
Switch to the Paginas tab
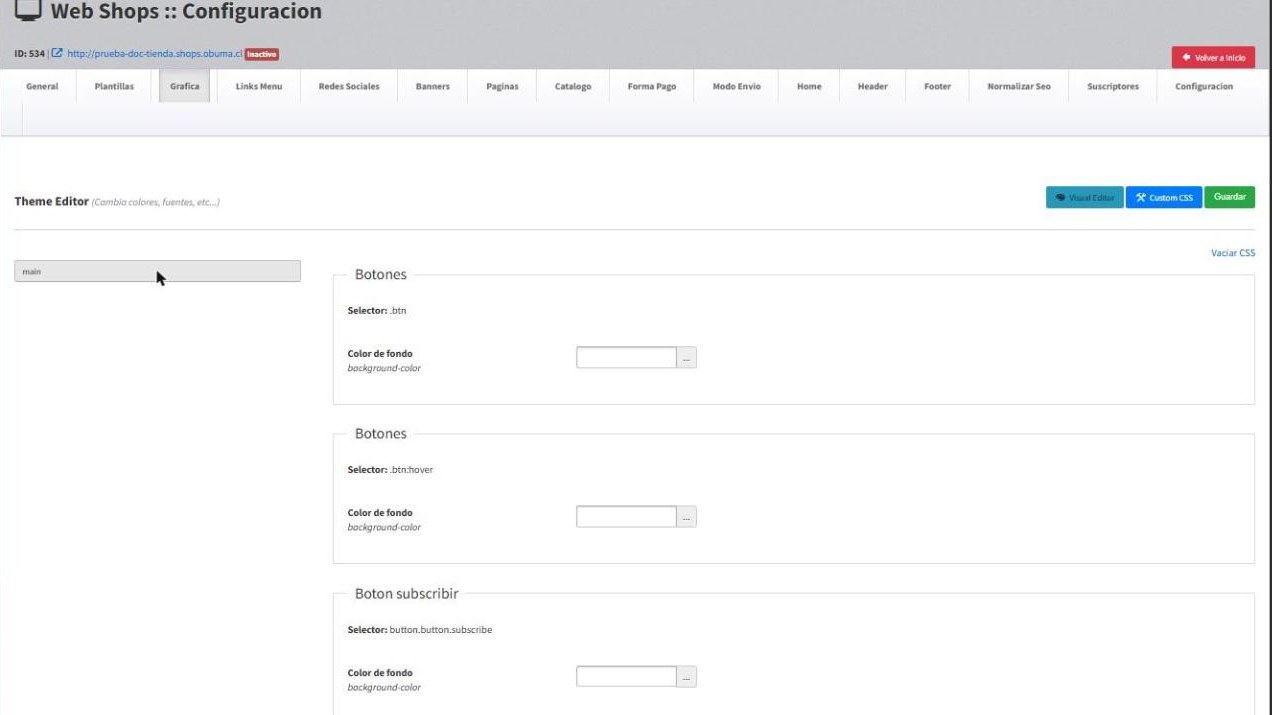tap(502, 86)
